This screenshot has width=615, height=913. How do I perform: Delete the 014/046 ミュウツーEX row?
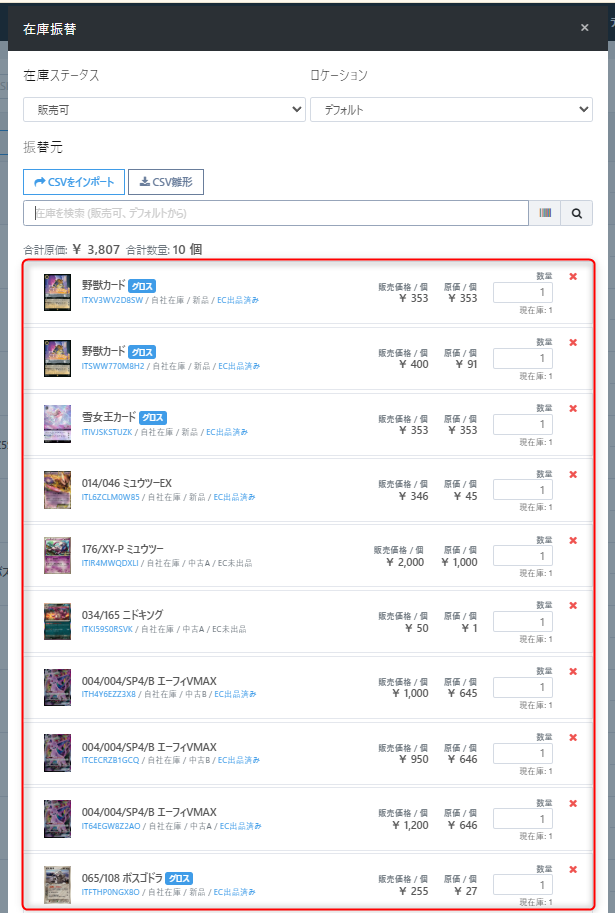[x=573, y=474]
